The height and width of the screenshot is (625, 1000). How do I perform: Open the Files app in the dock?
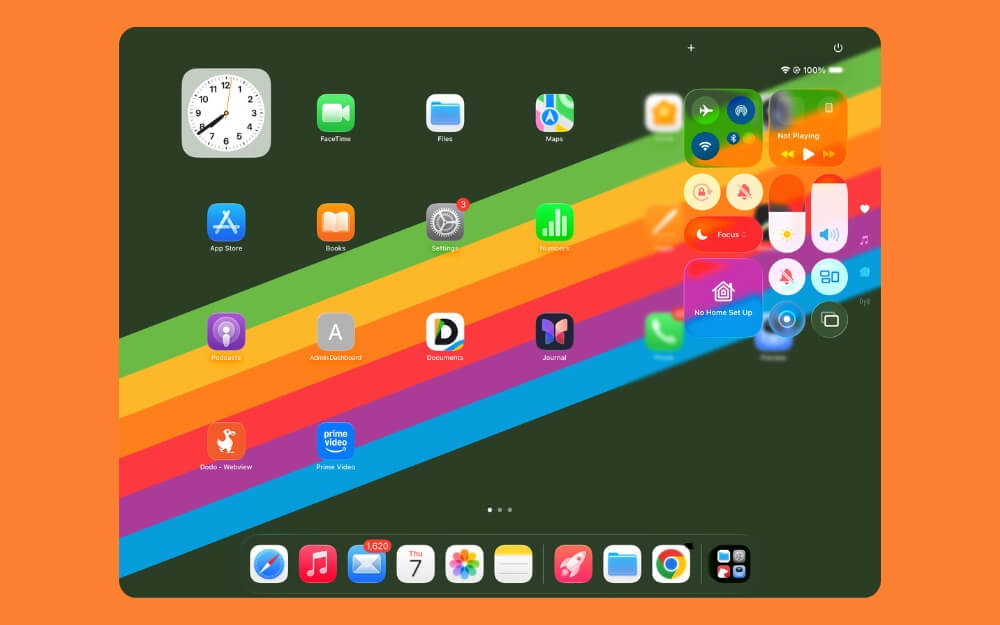click(622, 564)
